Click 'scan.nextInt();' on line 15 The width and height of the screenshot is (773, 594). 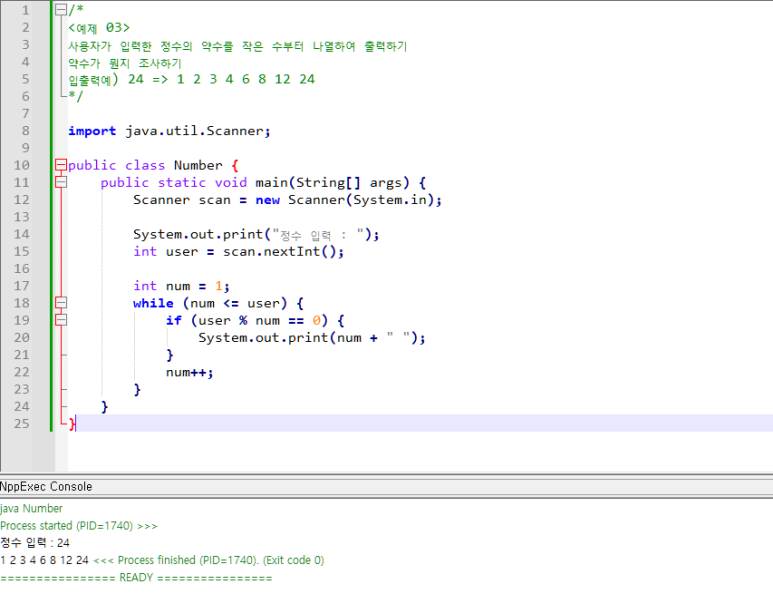point(283,251)
